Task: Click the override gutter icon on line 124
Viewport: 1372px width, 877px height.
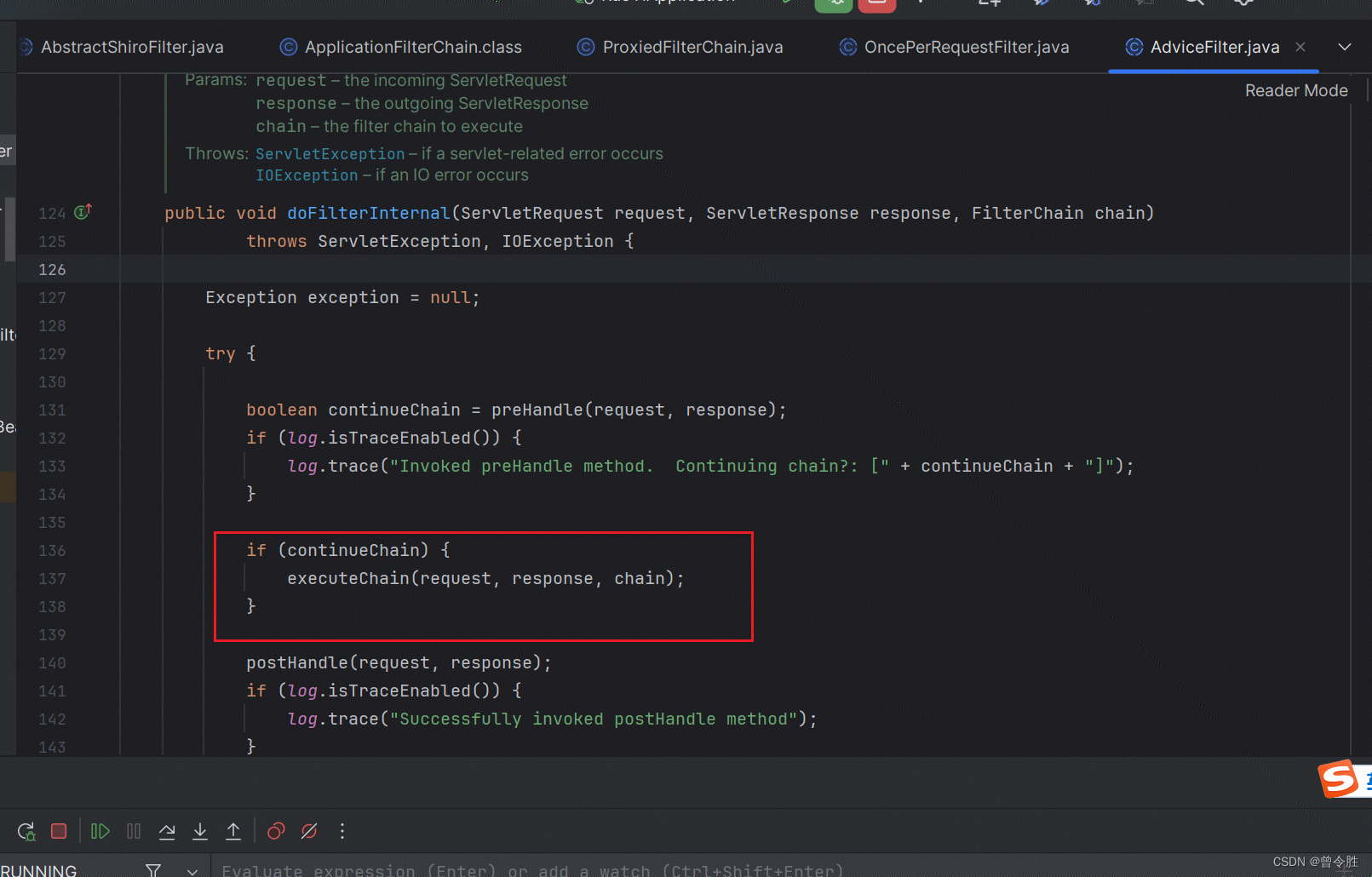Action: coord(83,211)
